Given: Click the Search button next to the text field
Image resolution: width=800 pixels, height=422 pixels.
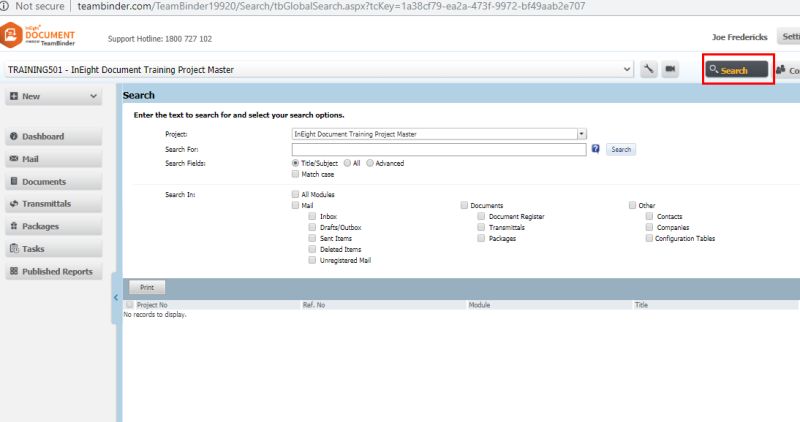Looking at the screenshot, I should click(x=621, y=150).
